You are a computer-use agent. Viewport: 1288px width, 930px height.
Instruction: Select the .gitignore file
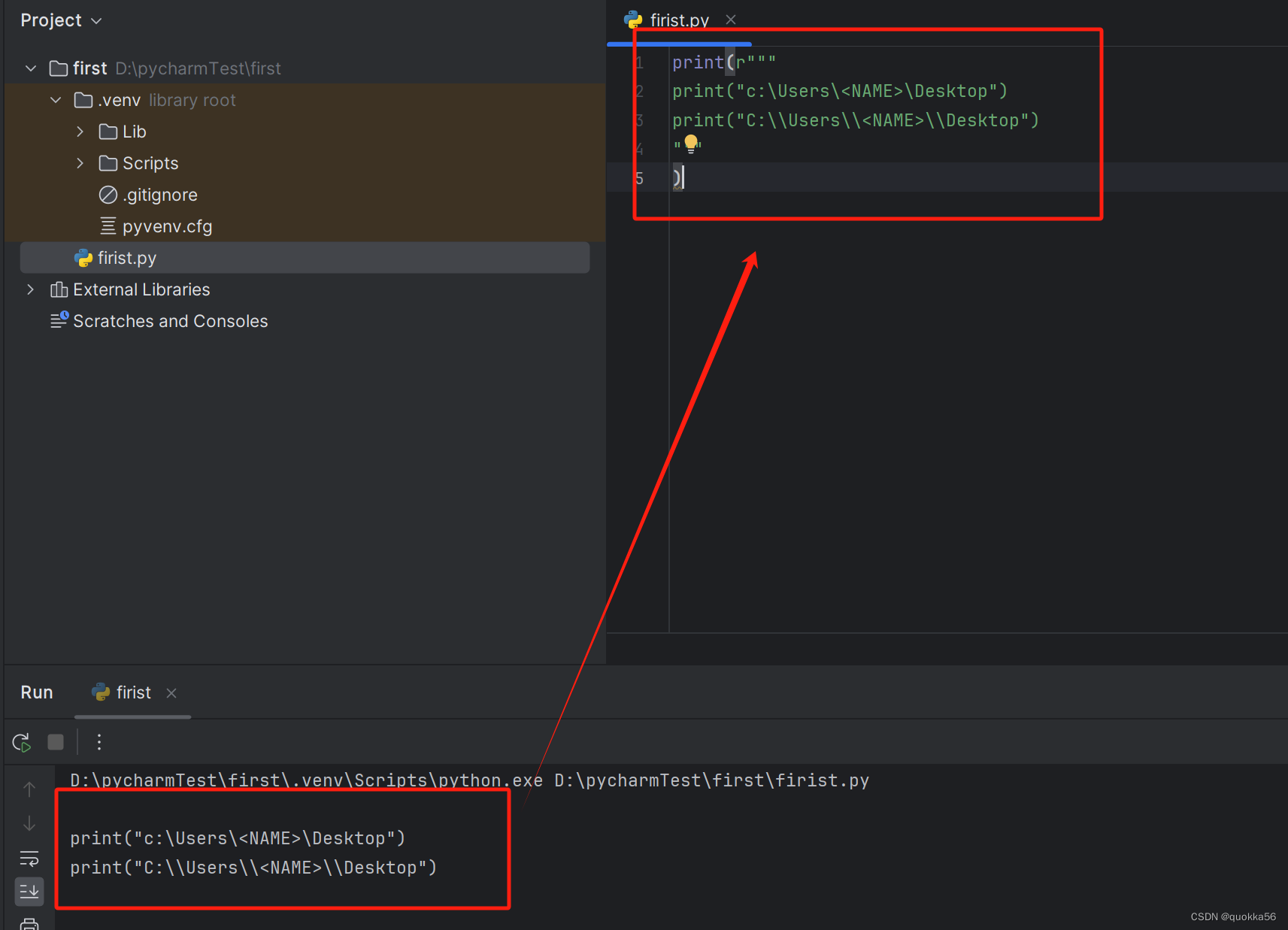pos(159,195)
